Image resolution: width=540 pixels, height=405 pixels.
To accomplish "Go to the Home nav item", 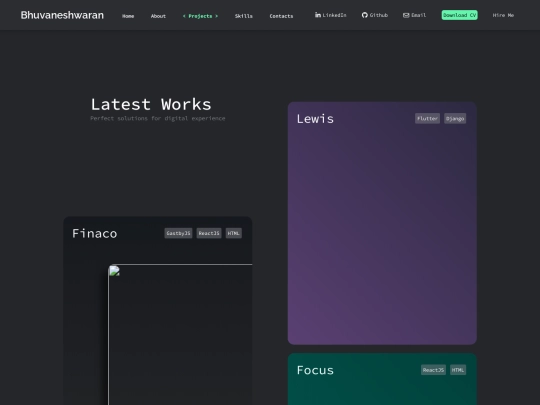I will click(128, 16).
